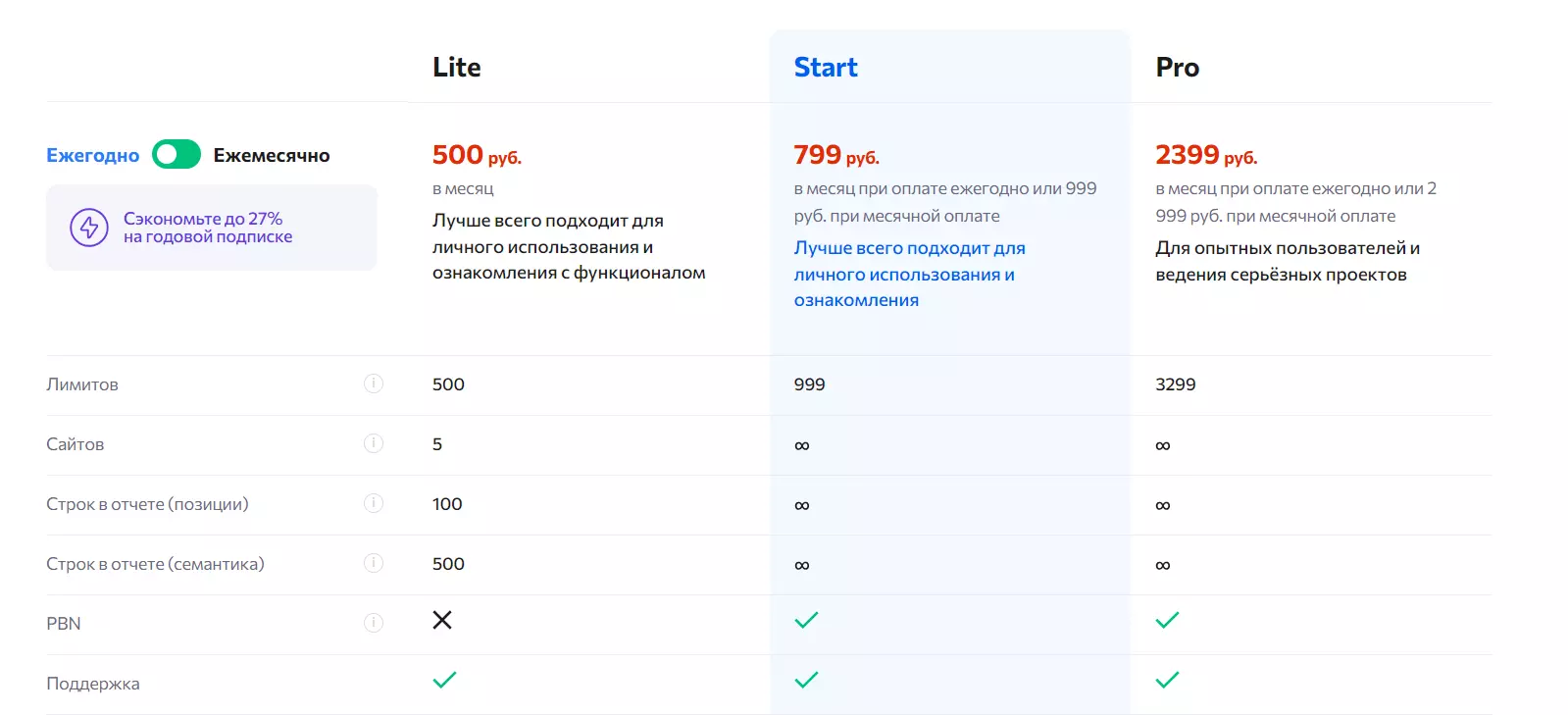Image resolution: width=1568 pixels, height=715 pixels.
Task: Show info tooltip for Строк в отчете (позиции)
Action: [x=374, y=503]
